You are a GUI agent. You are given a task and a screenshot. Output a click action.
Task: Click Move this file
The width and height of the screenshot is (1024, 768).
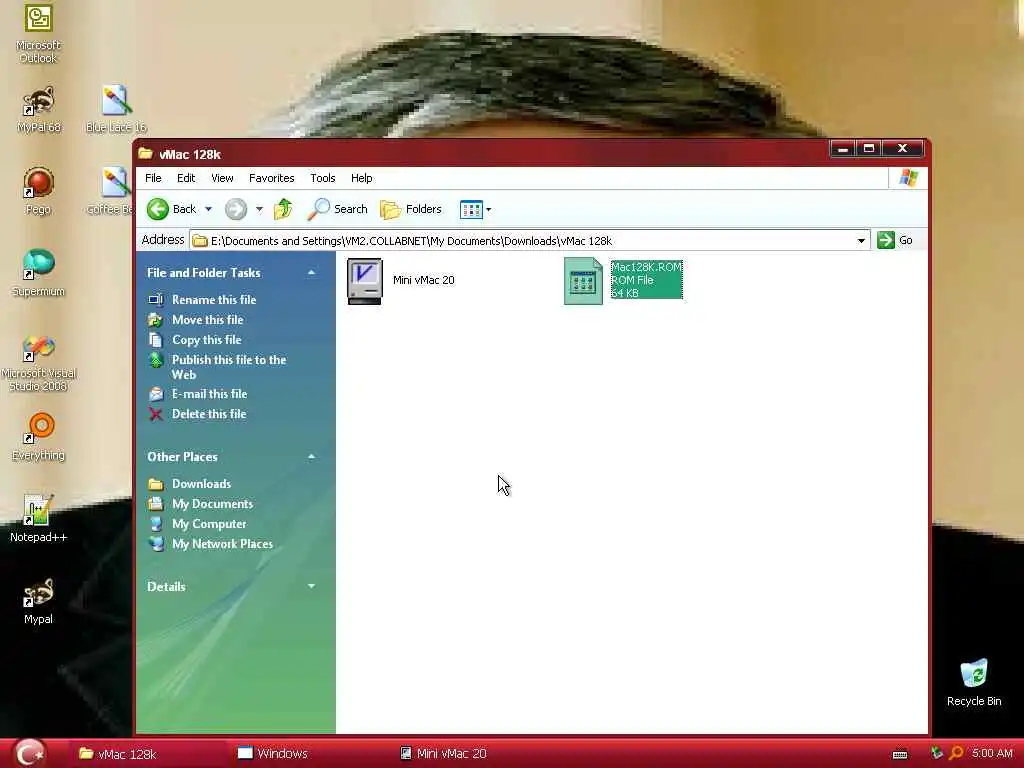pyautogui.click(x=196, y=319)
